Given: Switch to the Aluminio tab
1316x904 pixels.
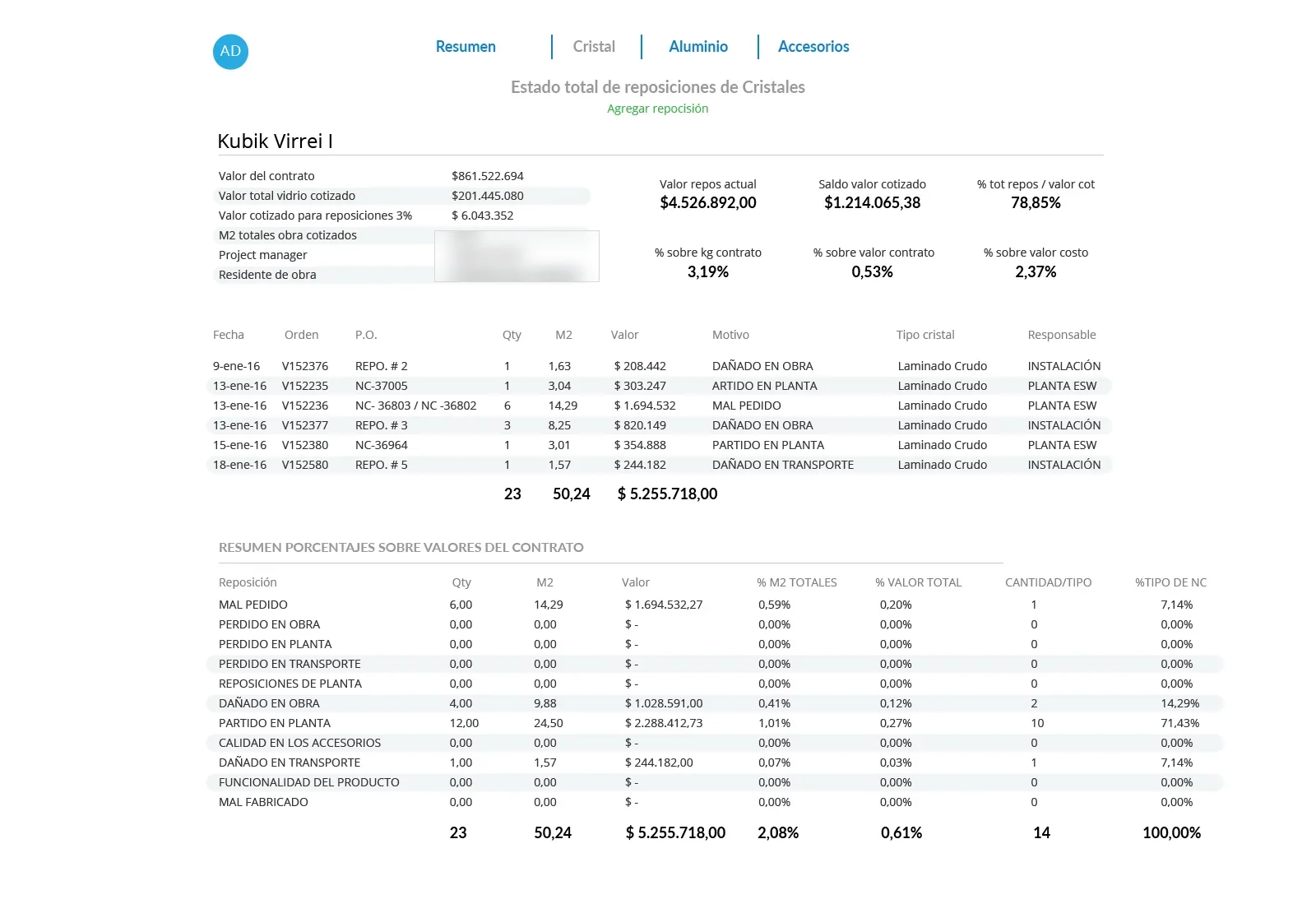Looking at the screenshot, I should (x=698, y=47).
